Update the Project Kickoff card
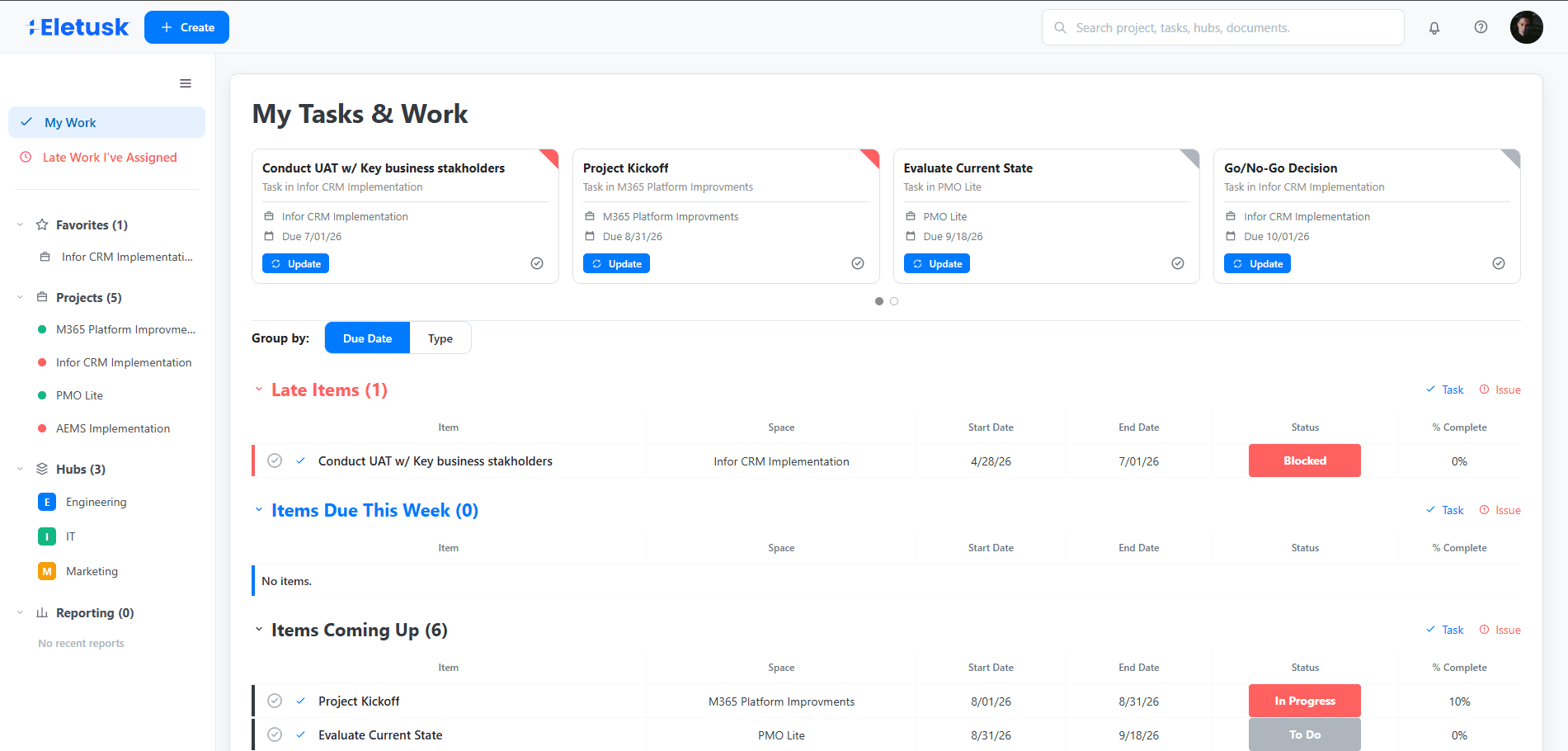 point(616,263)
